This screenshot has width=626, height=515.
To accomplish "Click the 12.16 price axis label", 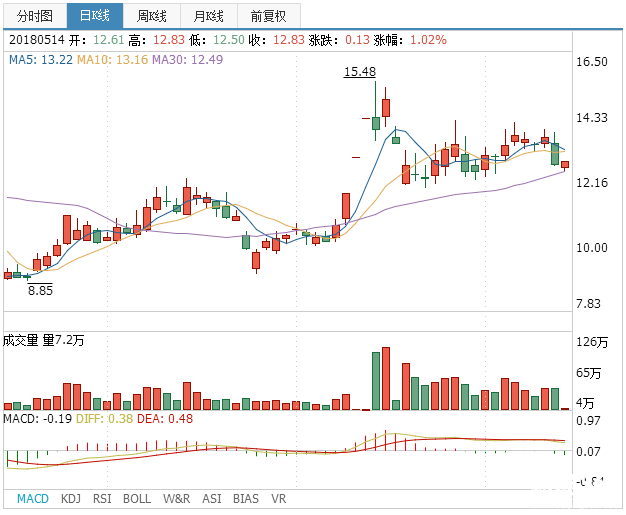I will coord(592,183).
